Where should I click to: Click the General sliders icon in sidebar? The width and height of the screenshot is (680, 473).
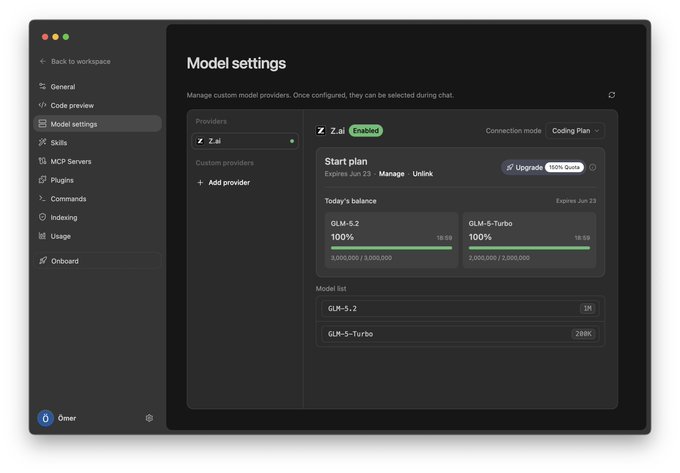[x=42, y=86]
